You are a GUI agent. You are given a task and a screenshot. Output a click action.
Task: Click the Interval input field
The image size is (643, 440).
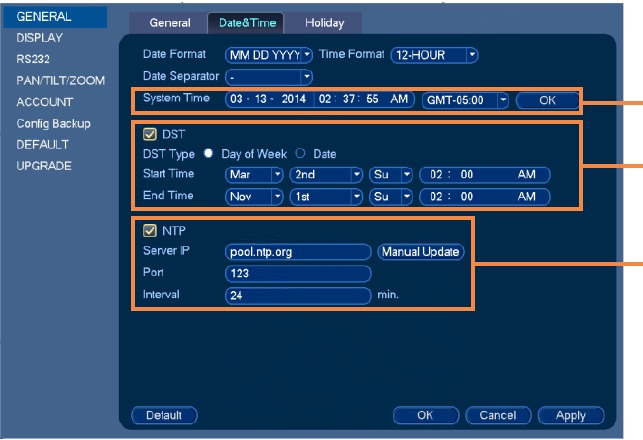pos(299,296)
